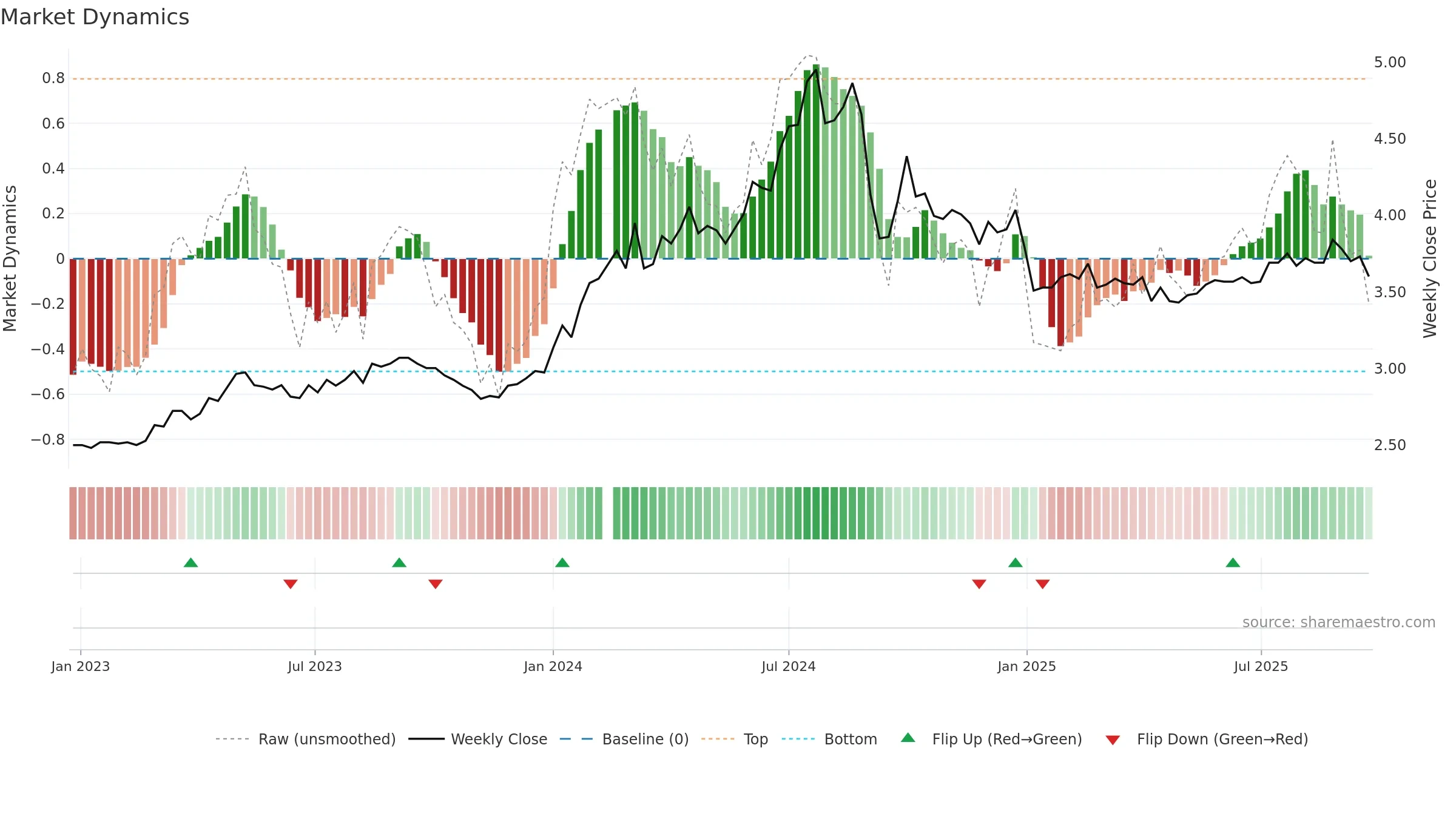Screen dimensions: 1456x819
Task: Click the red flip-down marker just before Jul 2023
Action: [x=290, y=584]
